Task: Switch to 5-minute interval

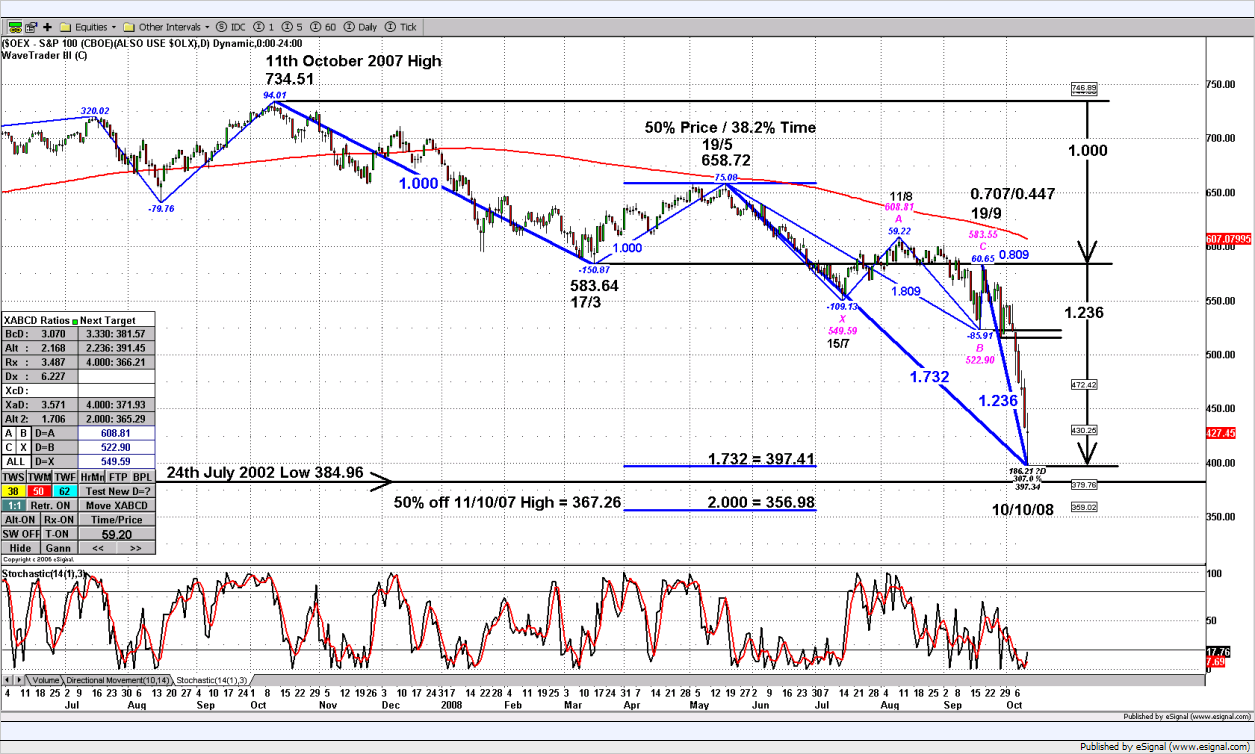Action: [x=292, y=26]
